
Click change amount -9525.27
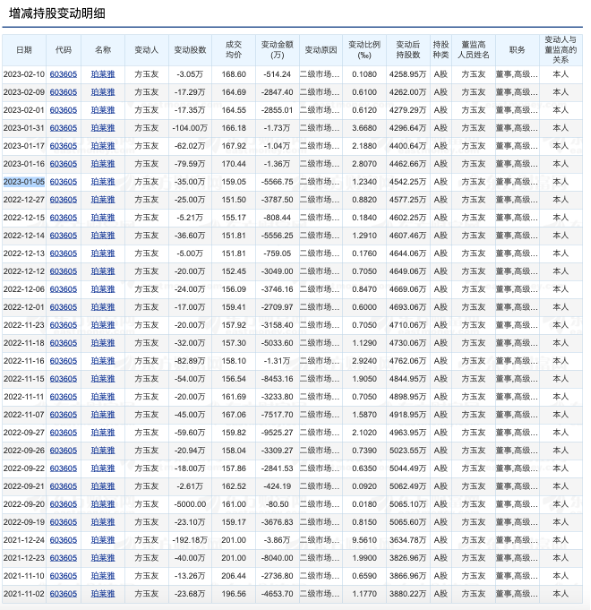coord(277,433)
